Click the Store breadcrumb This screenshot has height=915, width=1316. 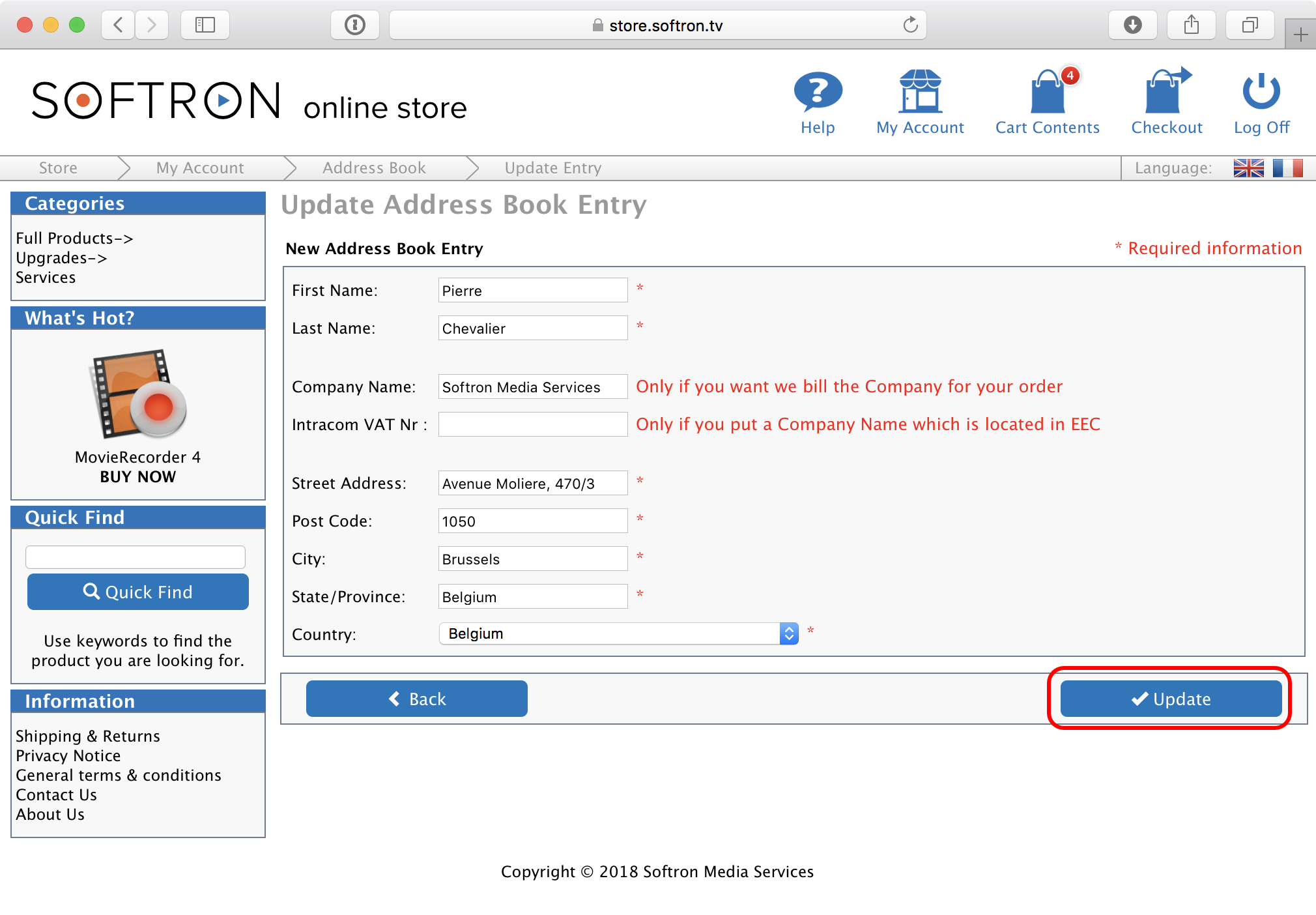pos(58,168)
